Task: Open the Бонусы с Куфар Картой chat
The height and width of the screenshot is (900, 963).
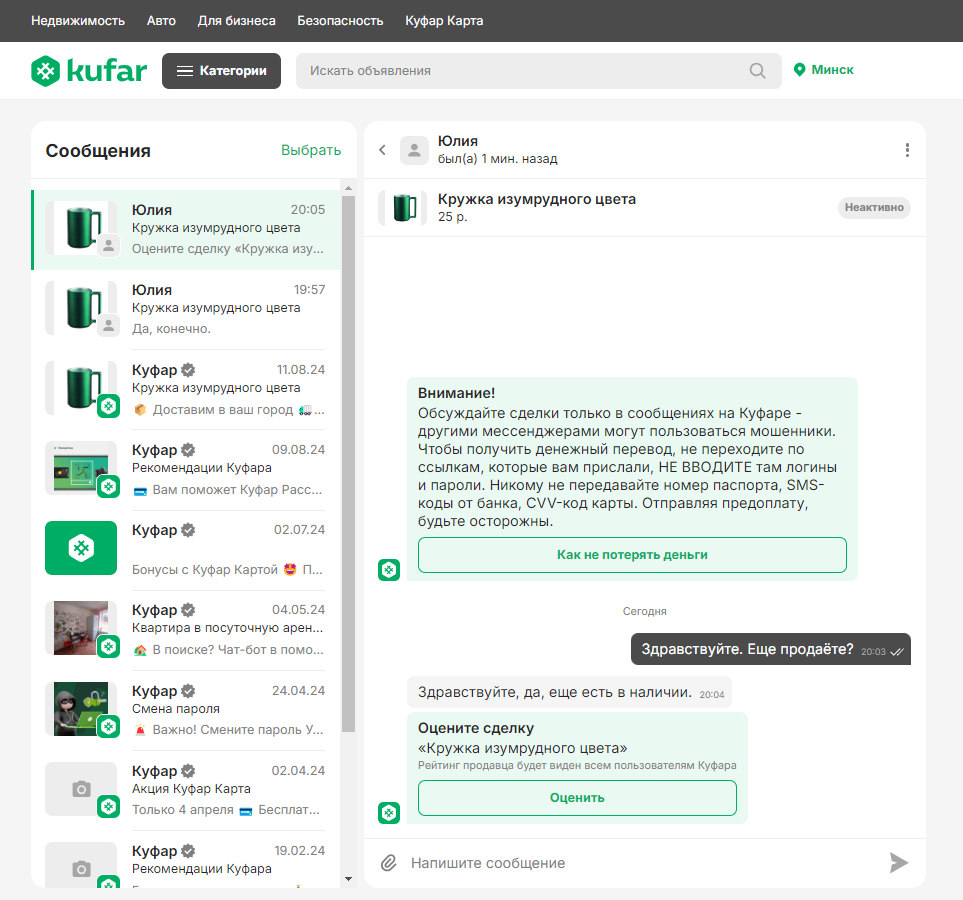Action: click(x=186, y=550)
